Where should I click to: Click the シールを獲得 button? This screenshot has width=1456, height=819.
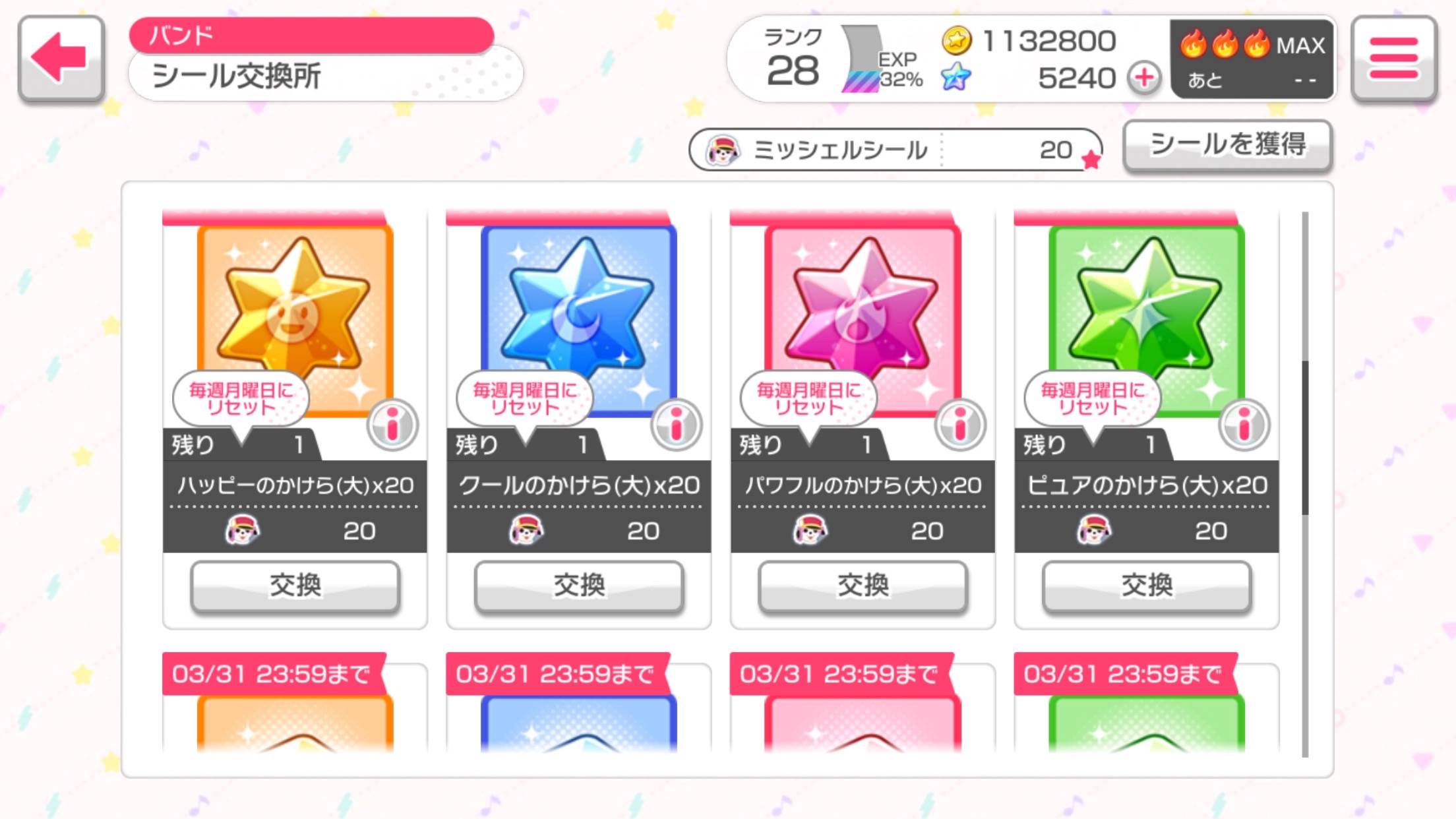pyautogui.click(x=1228, y=144)
